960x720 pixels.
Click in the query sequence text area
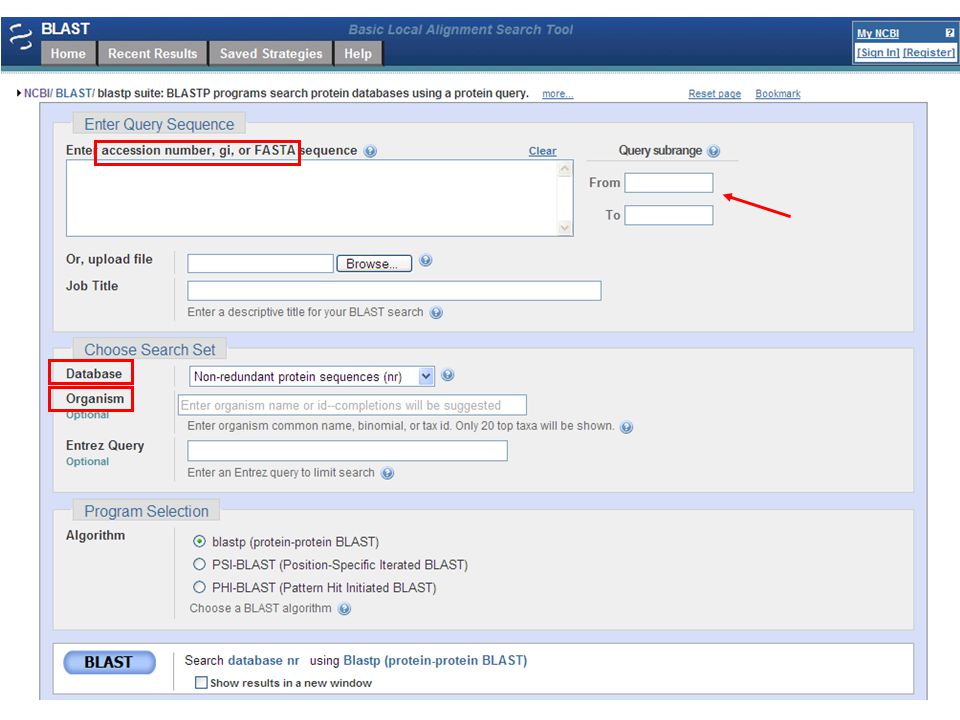(312, 198)
